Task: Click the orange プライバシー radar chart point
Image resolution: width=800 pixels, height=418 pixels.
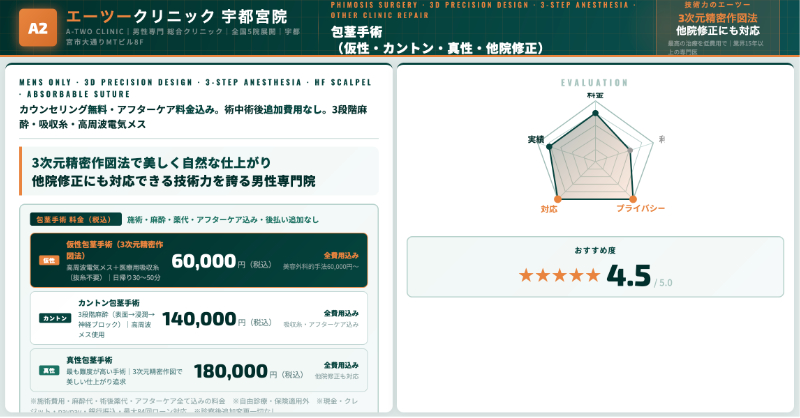Action: 632,200
